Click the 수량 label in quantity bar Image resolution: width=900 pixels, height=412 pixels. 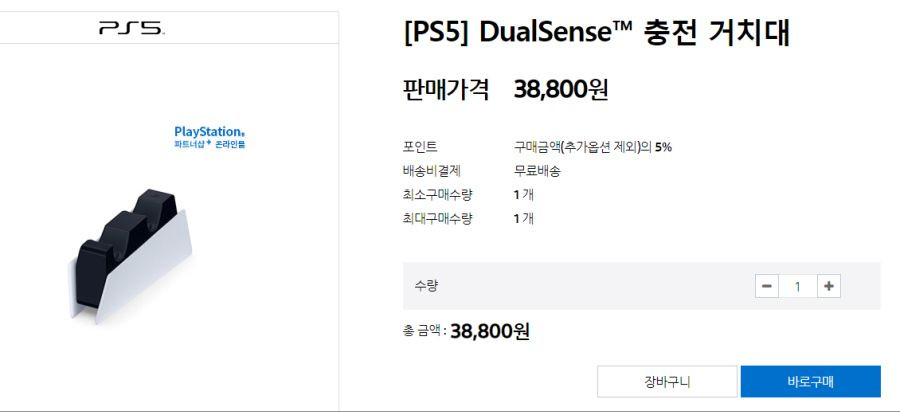(426, 285)
